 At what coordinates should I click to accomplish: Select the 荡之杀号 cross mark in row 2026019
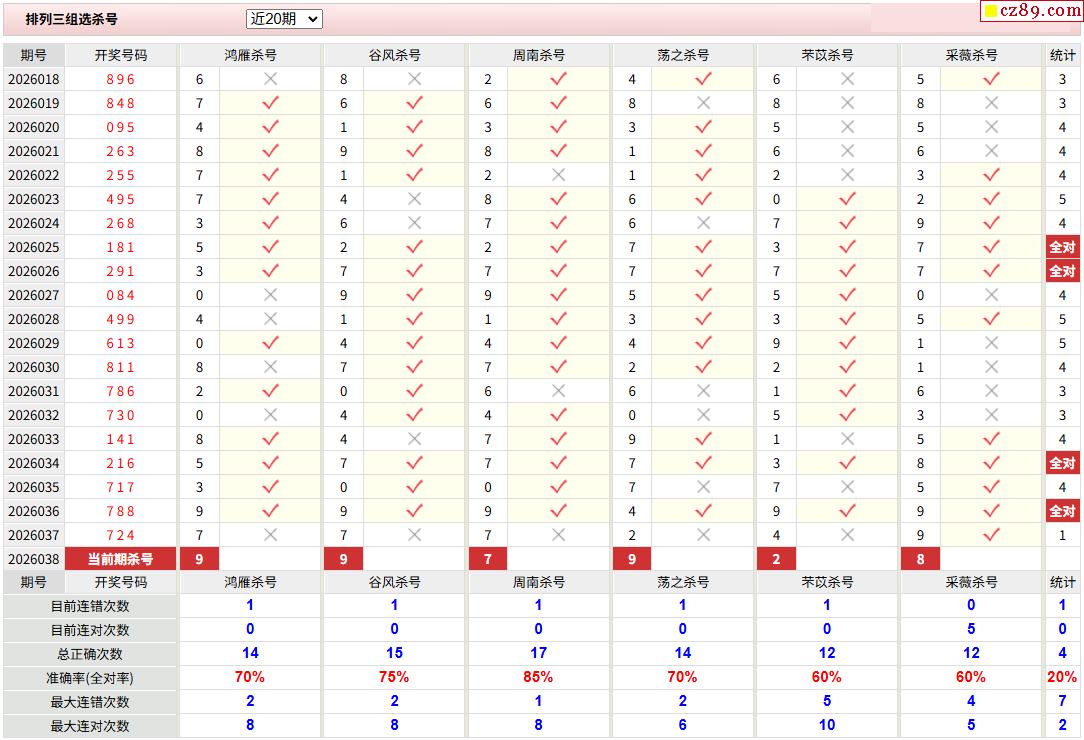coord(703,103)
